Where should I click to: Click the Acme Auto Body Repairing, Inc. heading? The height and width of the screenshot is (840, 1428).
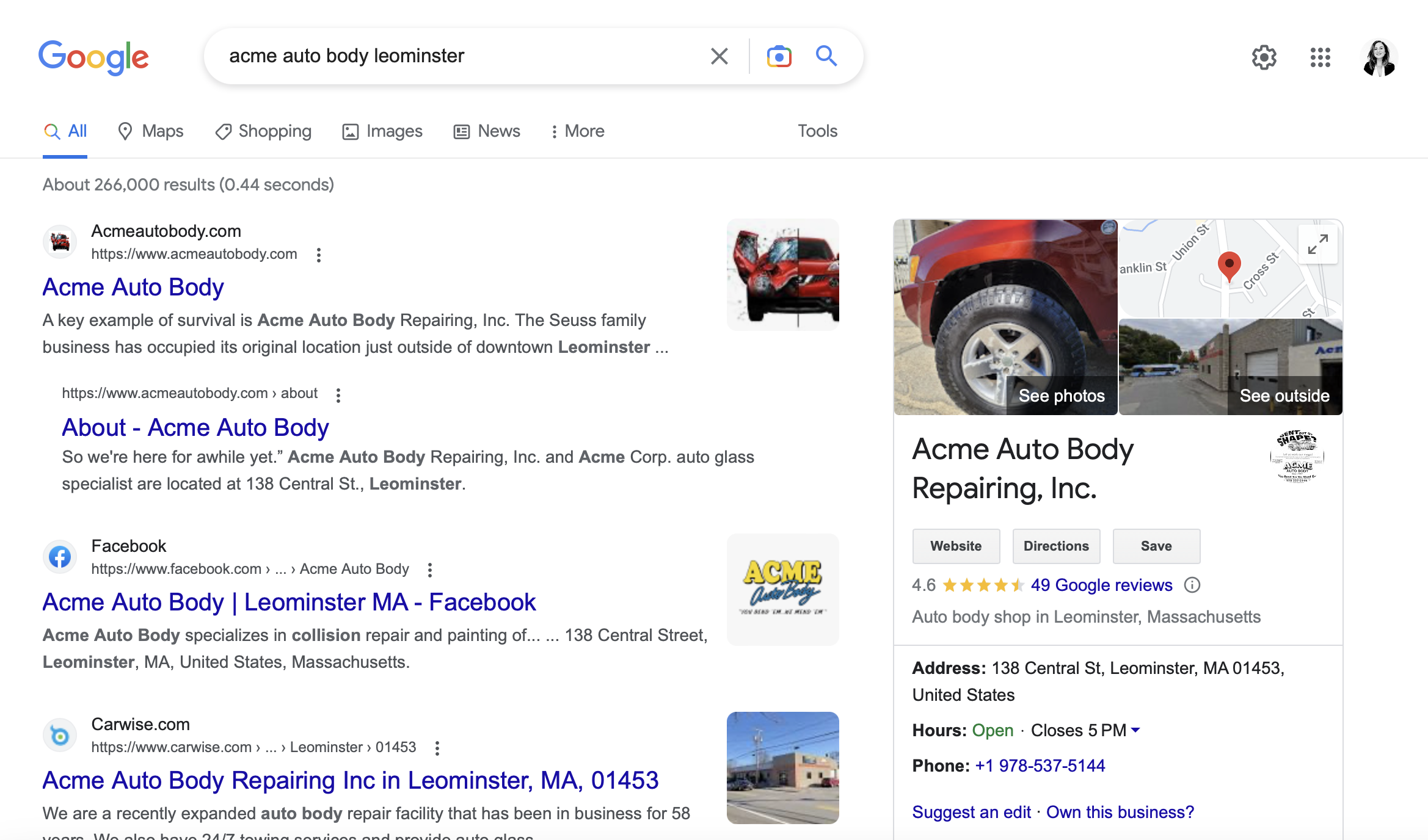[1022, 469]
